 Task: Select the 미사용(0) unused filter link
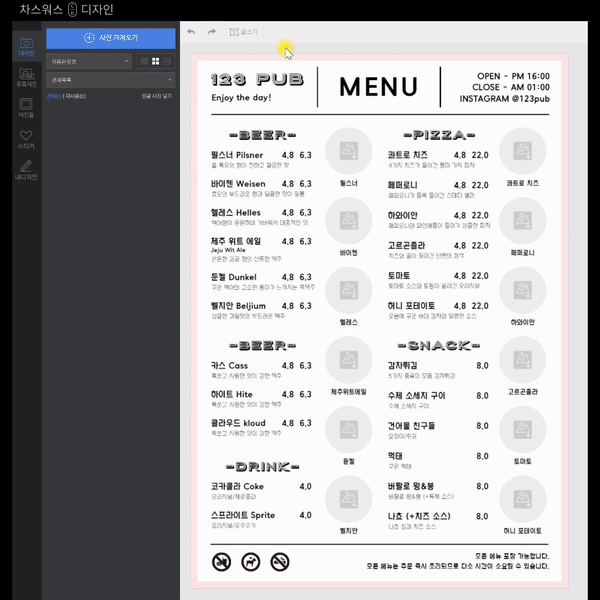pyautogui.click(x=75, y=96)
